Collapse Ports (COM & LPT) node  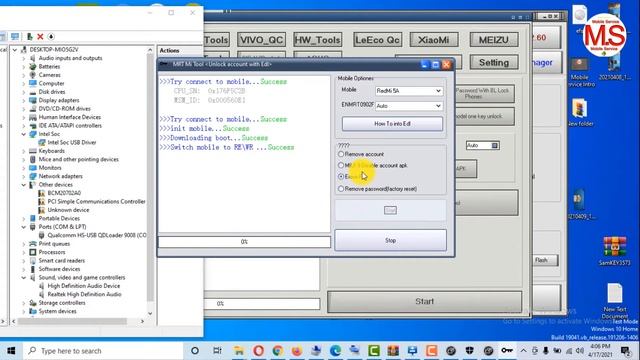tap(24, 227)
